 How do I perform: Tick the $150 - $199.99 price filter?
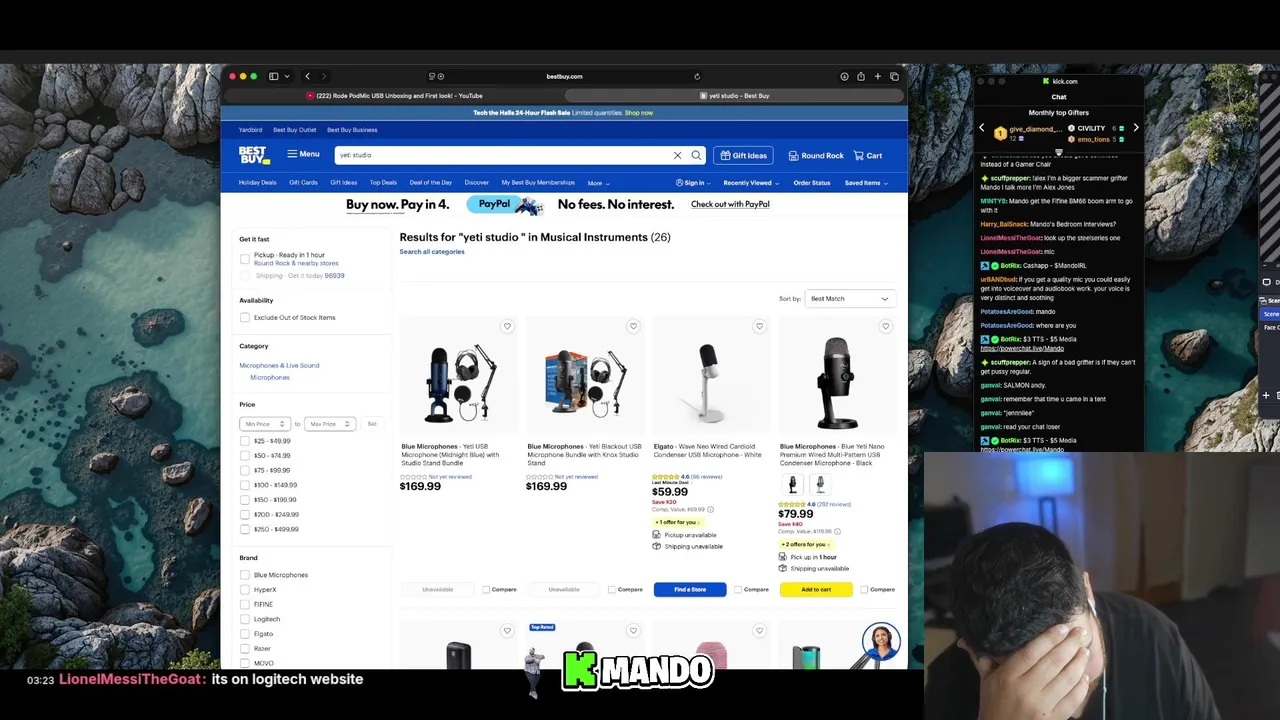tap(245, 499)
